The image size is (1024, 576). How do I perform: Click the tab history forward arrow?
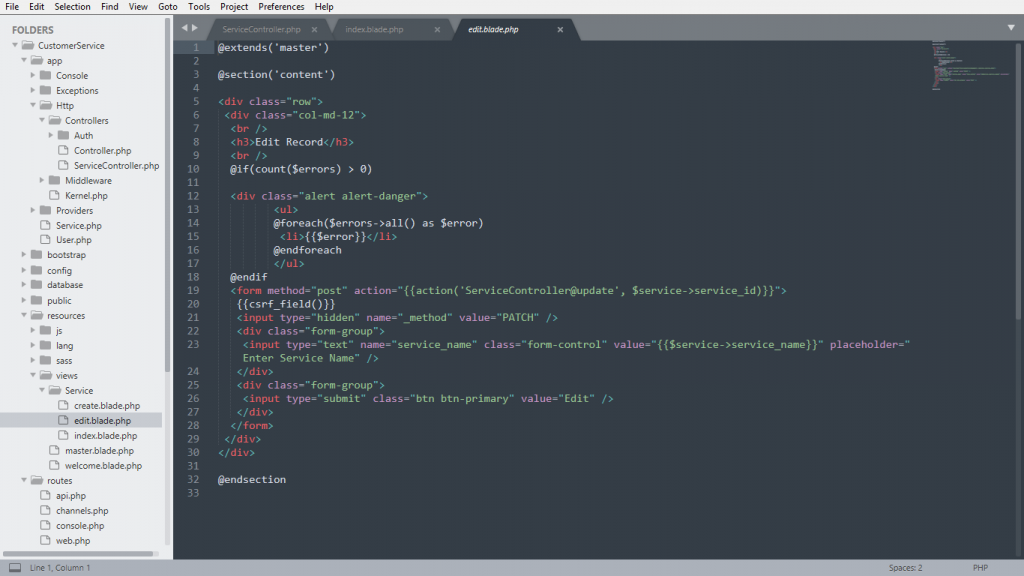click(x=198, y=29)
